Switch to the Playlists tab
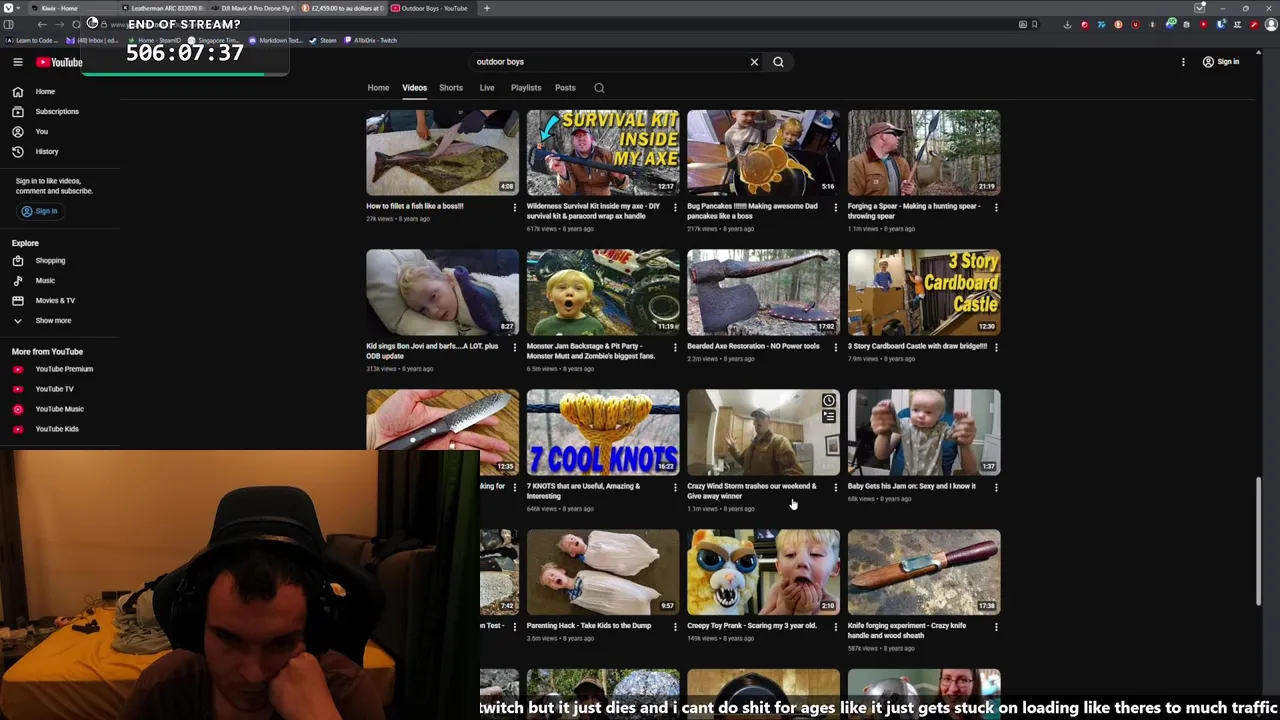 click(526, 88)
